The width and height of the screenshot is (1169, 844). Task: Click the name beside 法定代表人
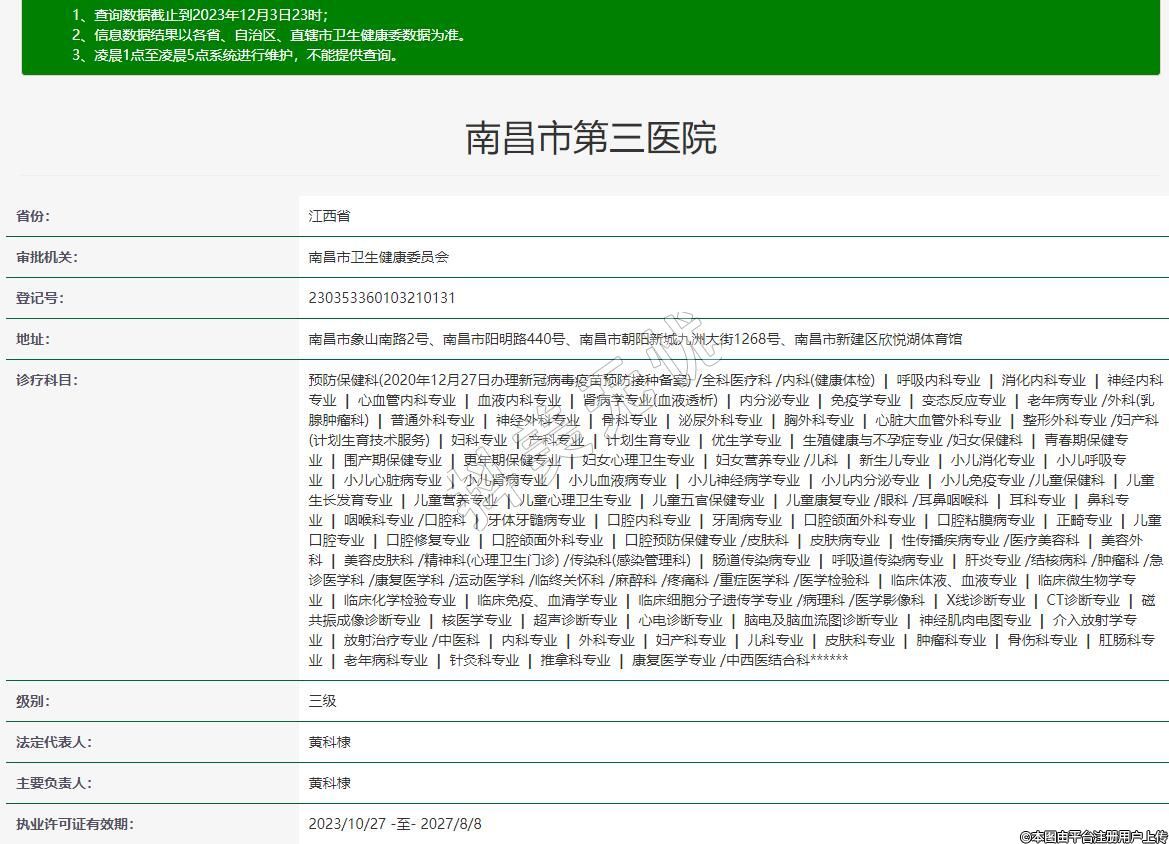tap(329, 742)
